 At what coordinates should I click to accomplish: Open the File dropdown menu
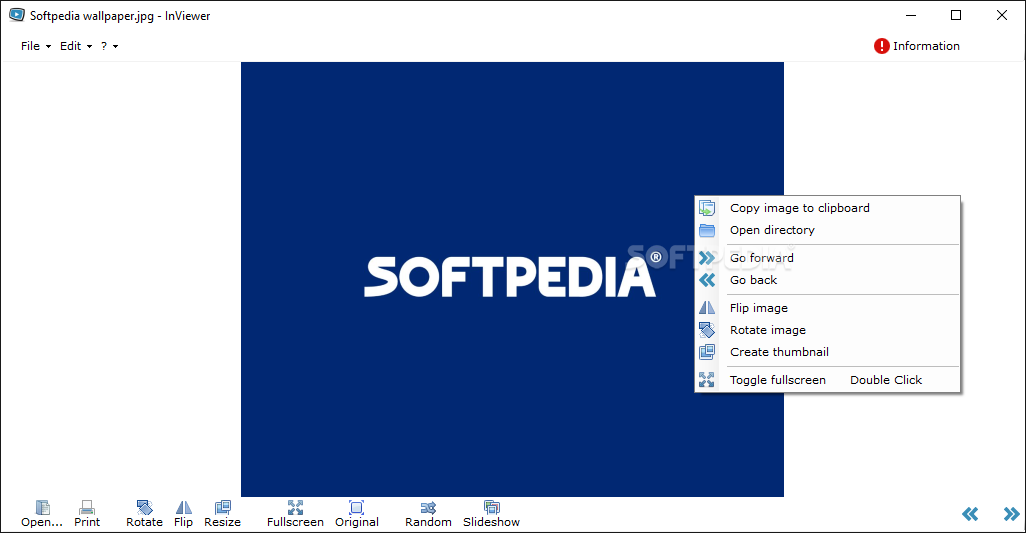pyautogui.click(x=36, y=46)
